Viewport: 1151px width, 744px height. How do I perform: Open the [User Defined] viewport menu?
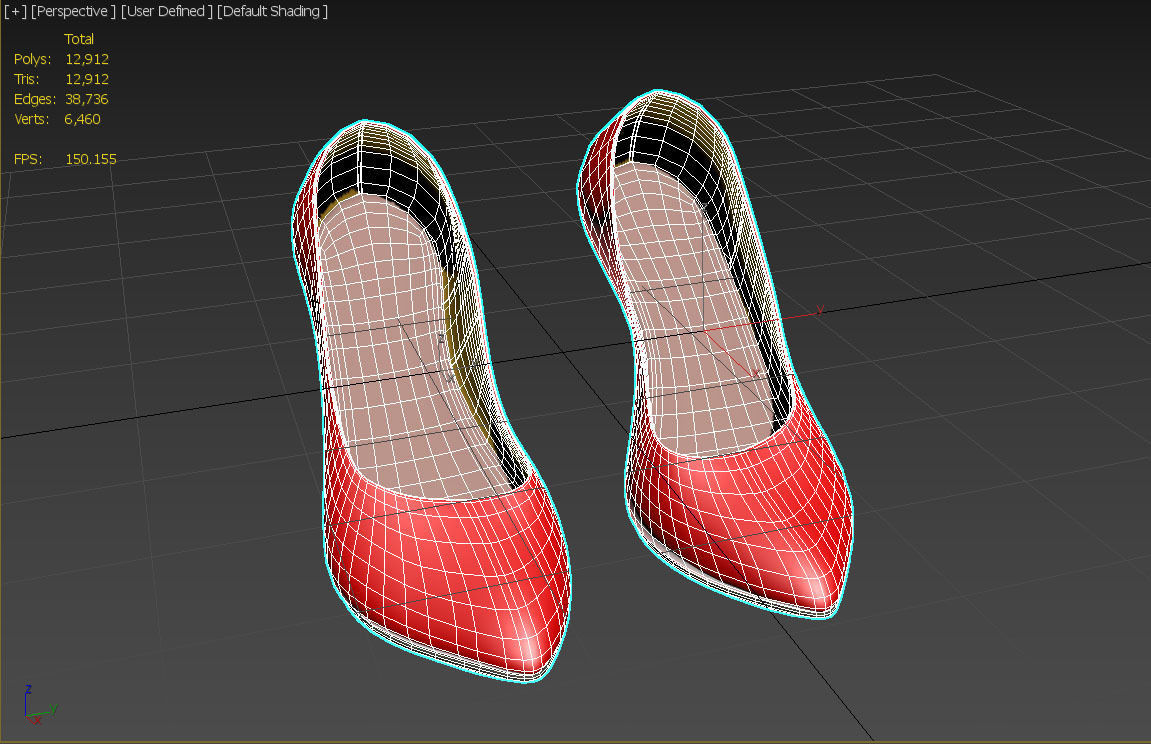[x=167, y=12]
